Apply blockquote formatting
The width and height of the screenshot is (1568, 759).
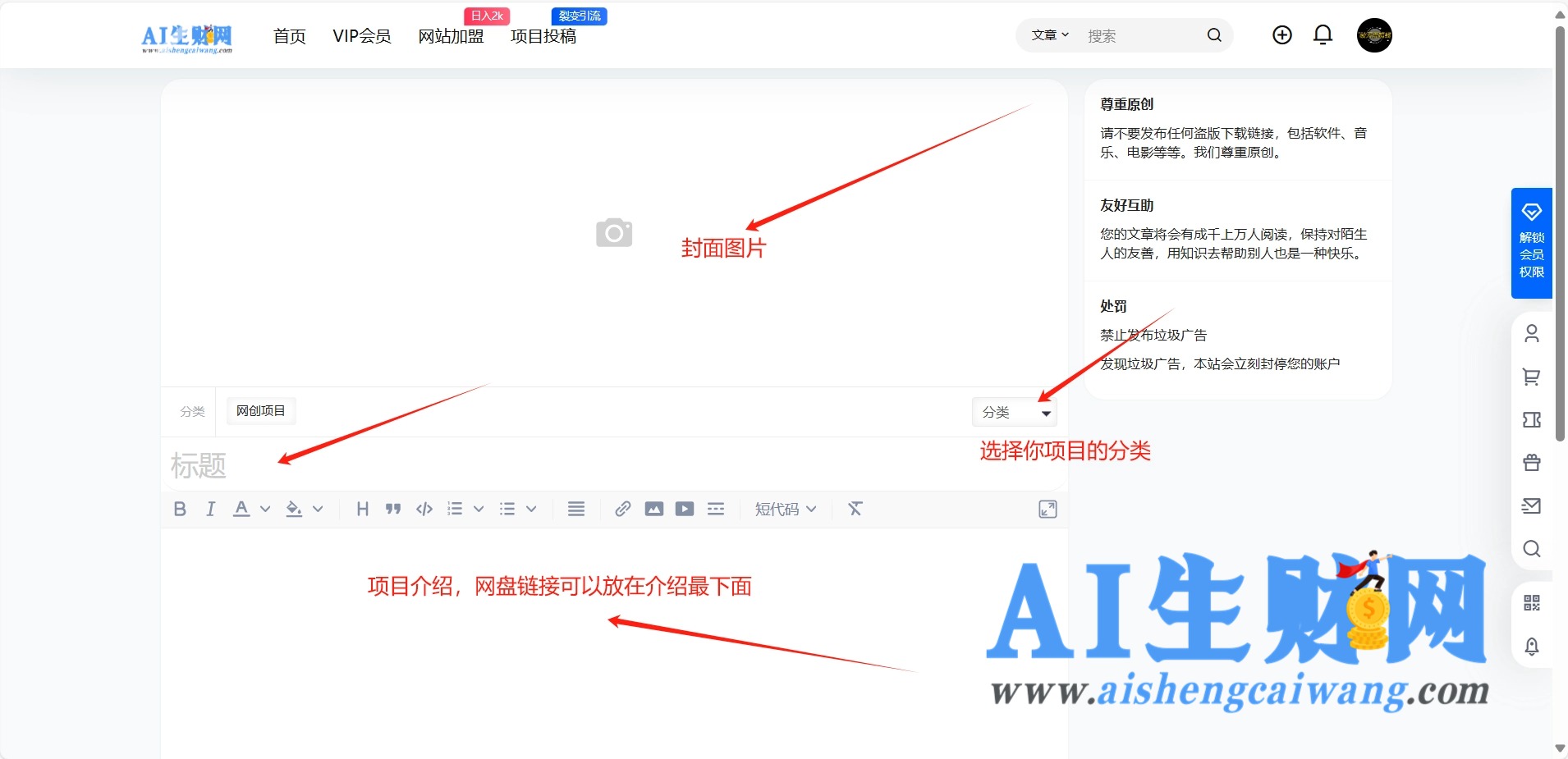(x=392, y=509)
